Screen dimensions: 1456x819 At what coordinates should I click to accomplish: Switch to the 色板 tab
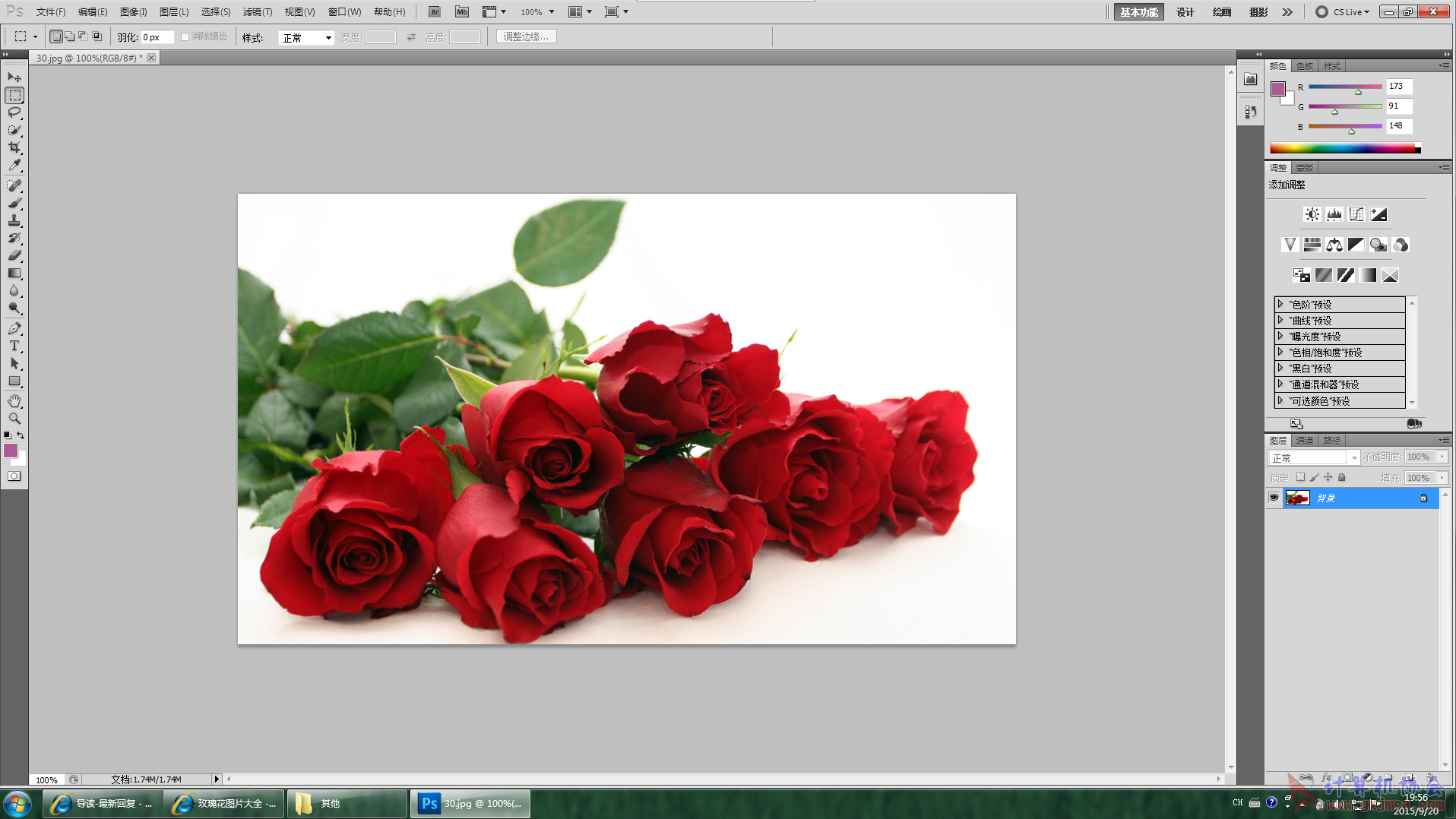[x=1305, y=66]
